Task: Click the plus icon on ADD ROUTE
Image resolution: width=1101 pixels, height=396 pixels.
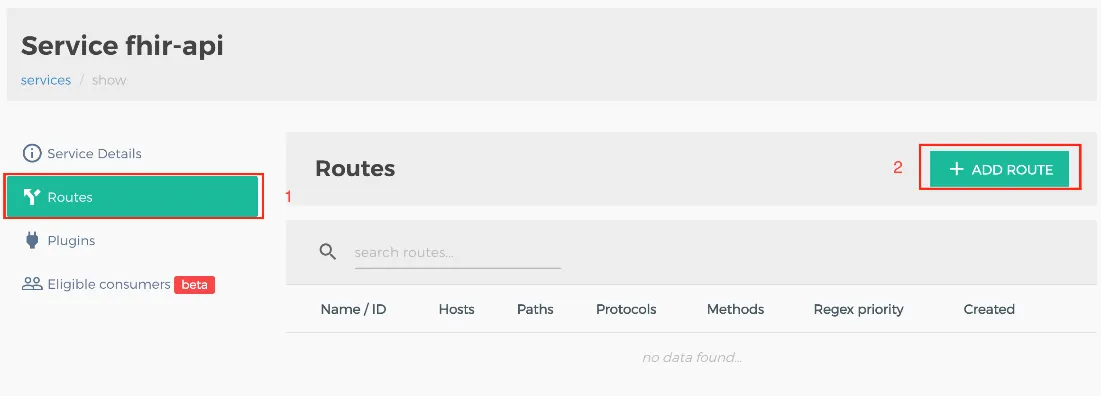Action: (x=956, y=169)
